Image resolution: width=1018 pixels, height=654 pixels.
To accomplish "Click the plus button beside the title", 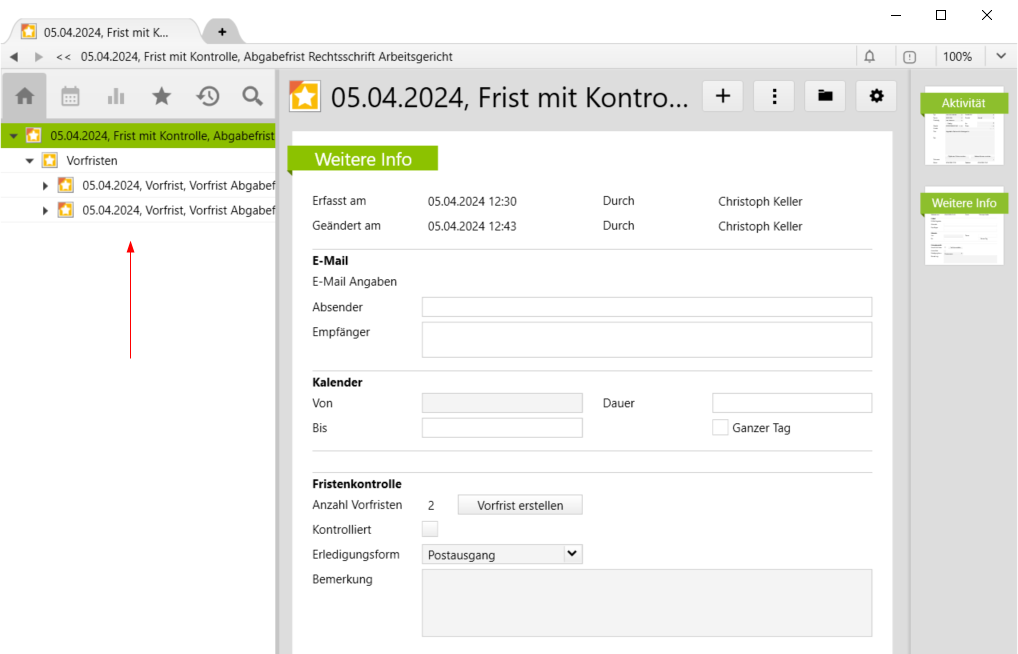I will tap(722, 96).
